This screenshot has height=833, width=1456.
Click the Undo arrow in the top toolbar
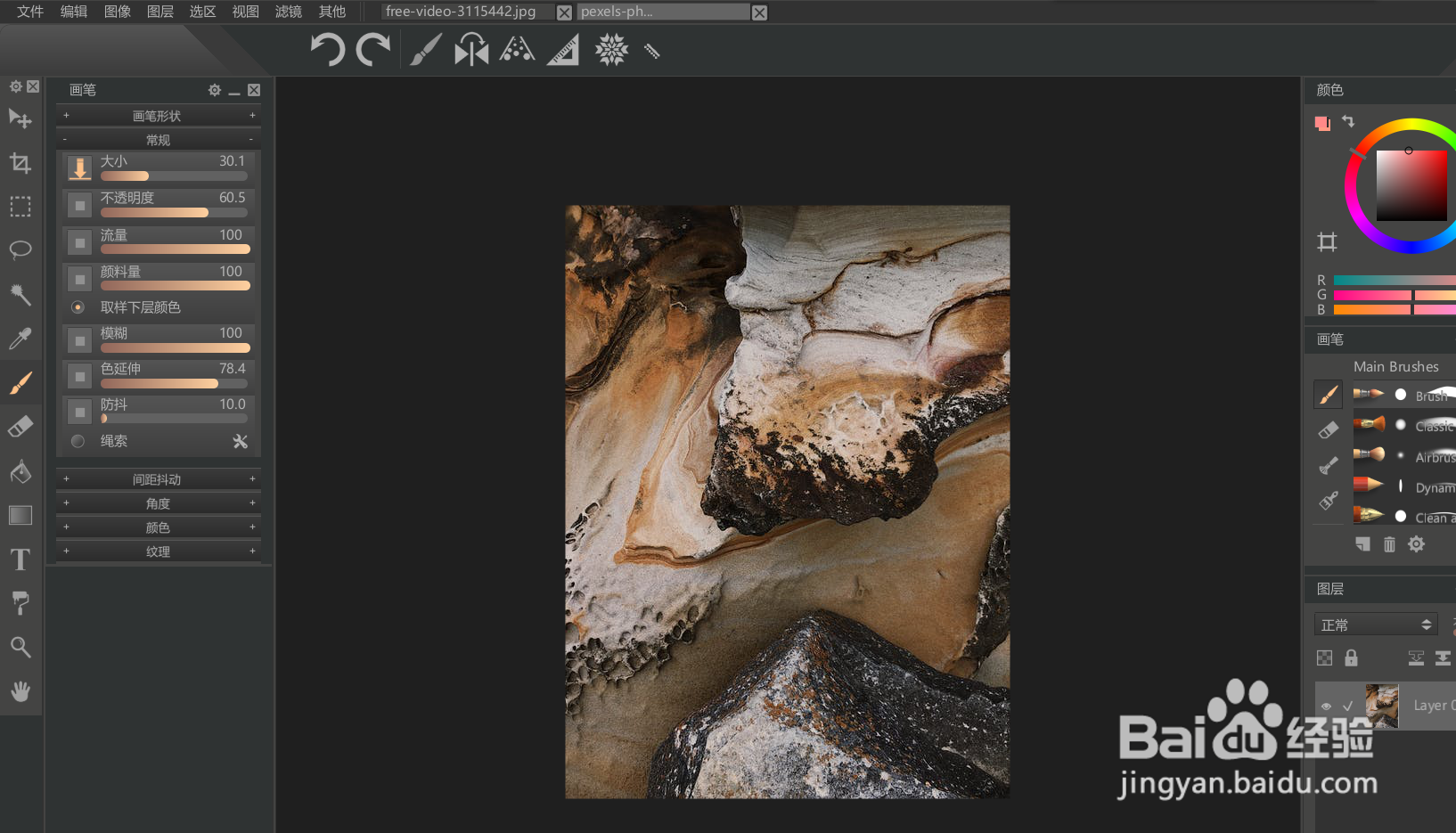point(327,49)
